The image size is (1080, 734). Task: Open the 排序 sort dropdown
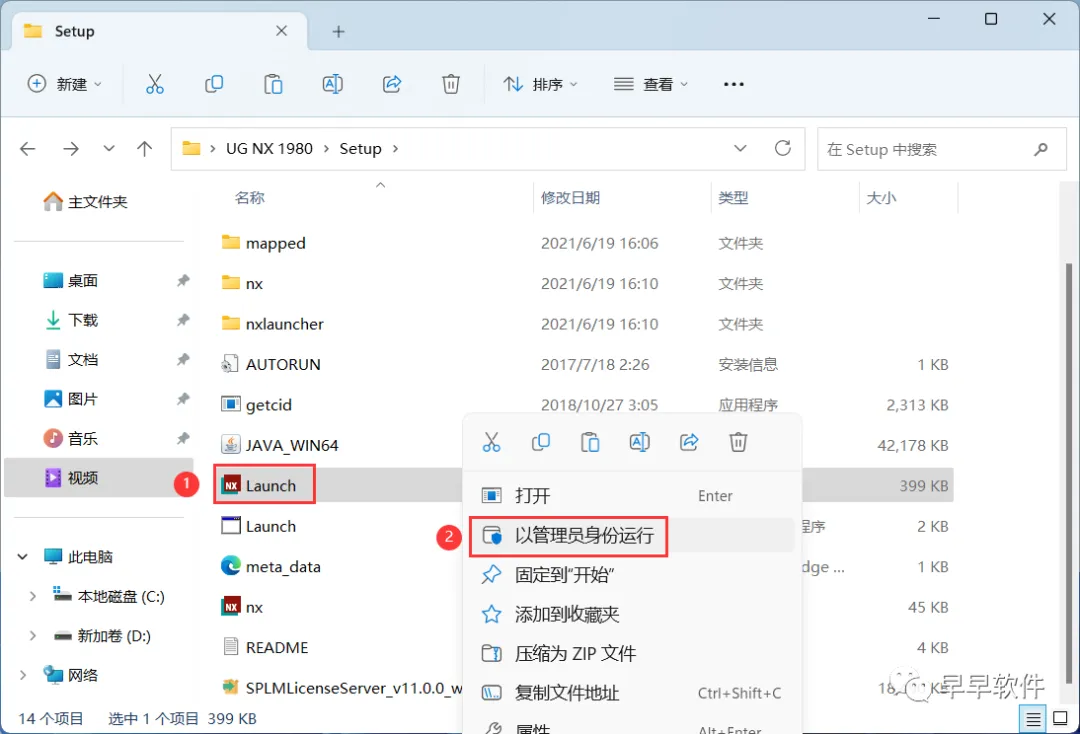[x=541, y=84]
